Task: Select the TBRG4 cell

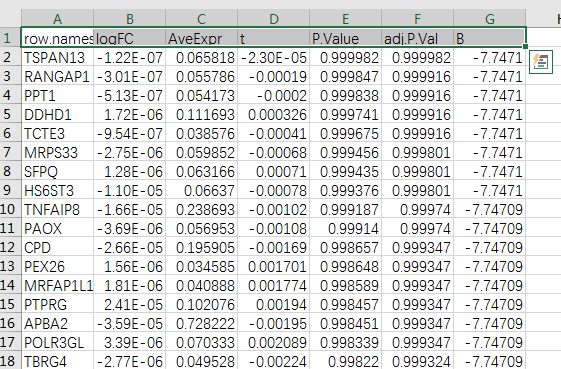Action: (57, 361)
